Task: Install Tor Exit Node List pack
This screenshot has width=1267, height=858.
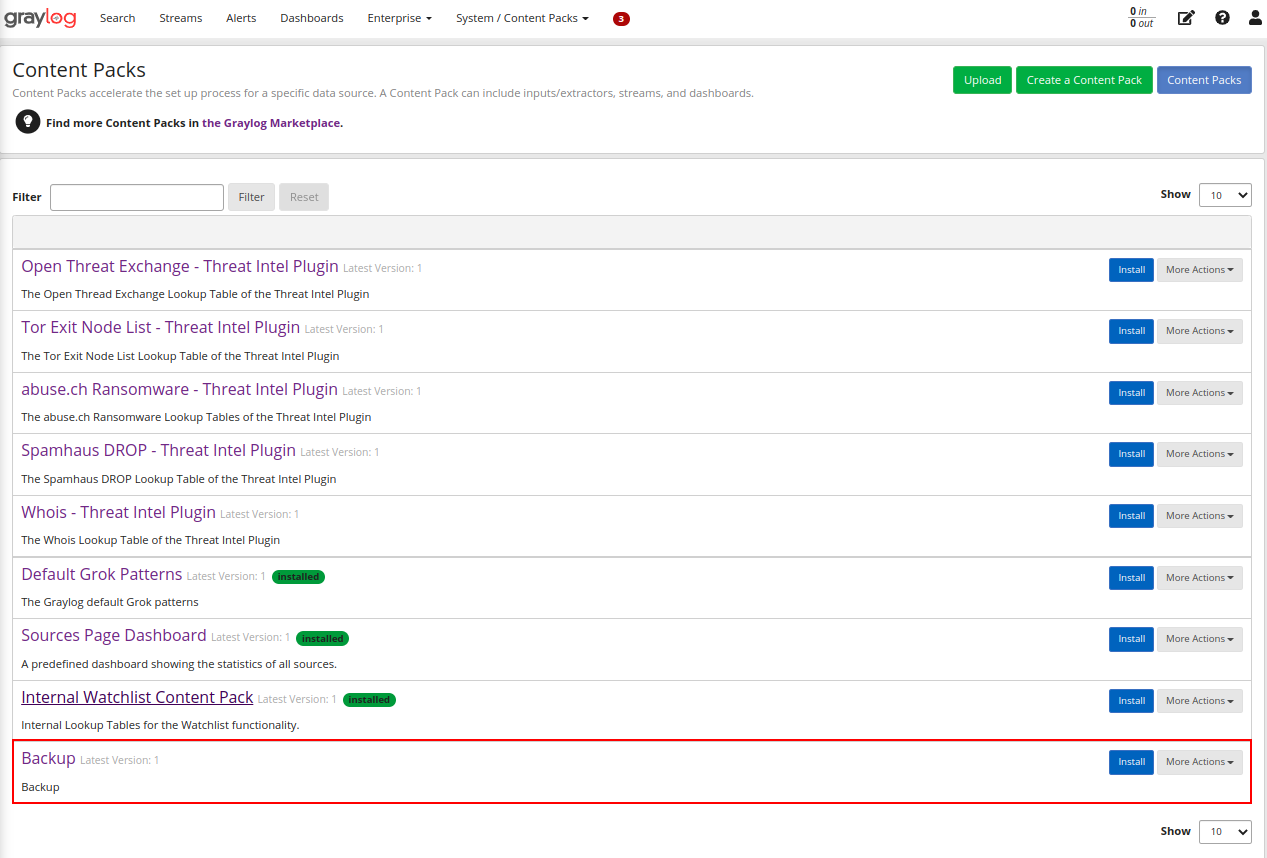Action: [1131, 331]
